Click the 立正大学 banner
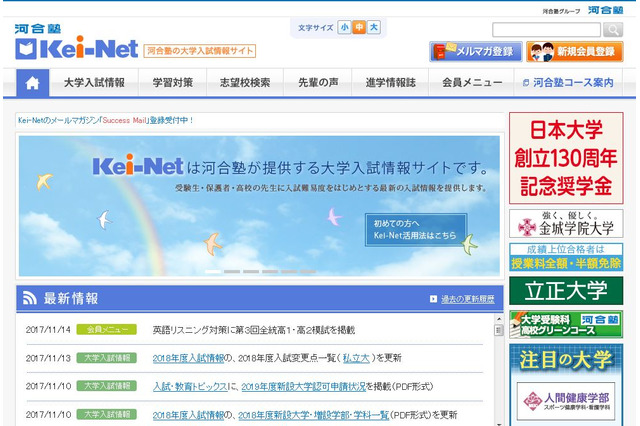The image size is (640, 426). [x=566, y=291]
